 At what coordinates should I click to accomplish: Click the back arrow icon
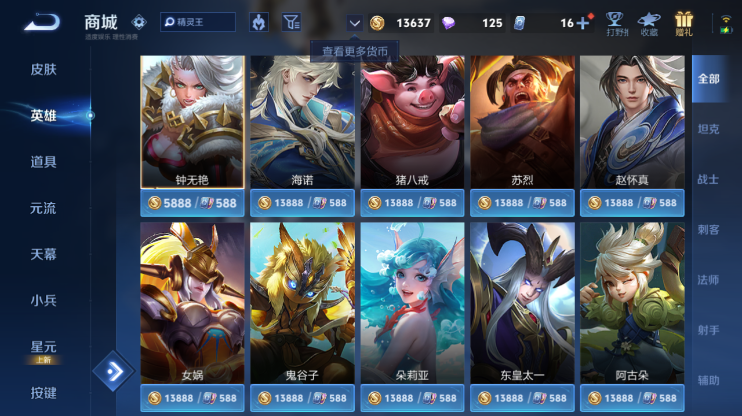tap(42, 22)
